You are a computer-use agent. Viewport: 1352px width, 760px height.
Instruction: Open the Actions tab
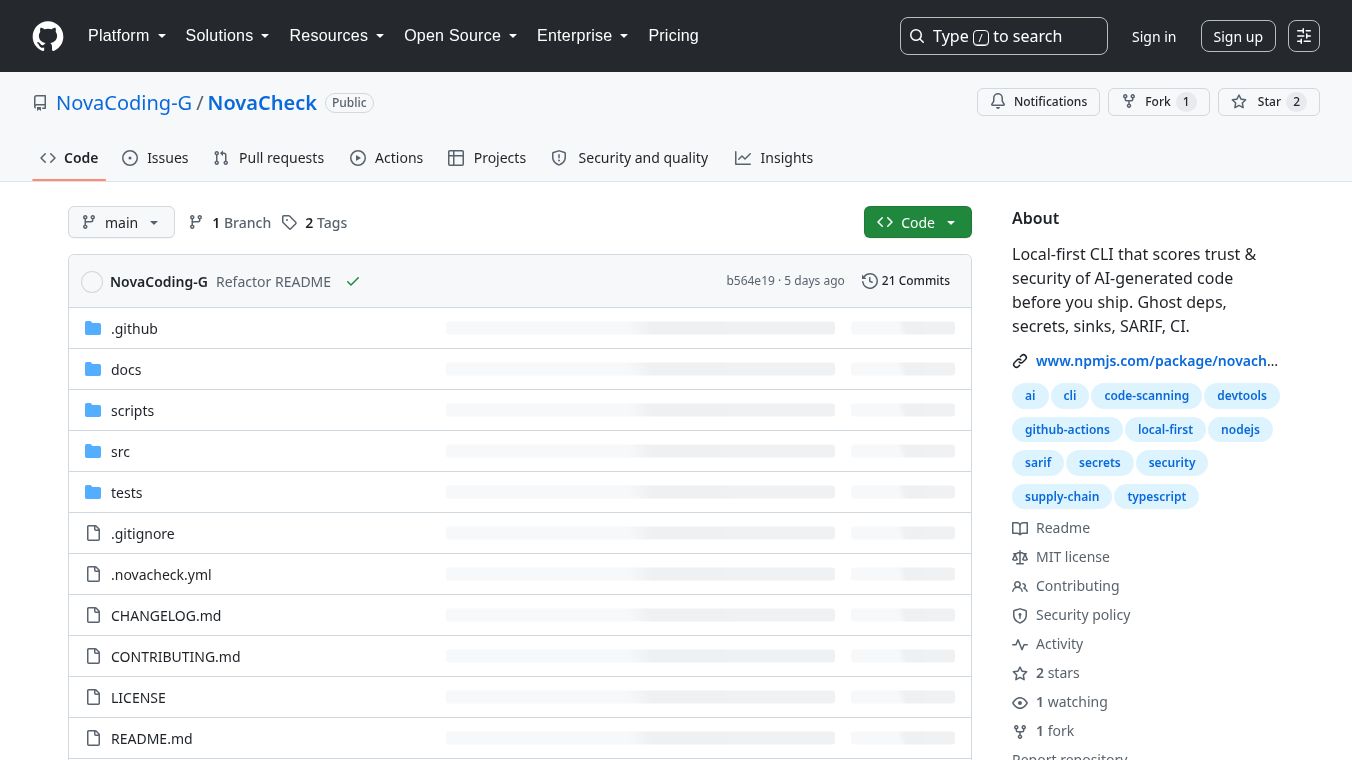(x=386, y=158)
